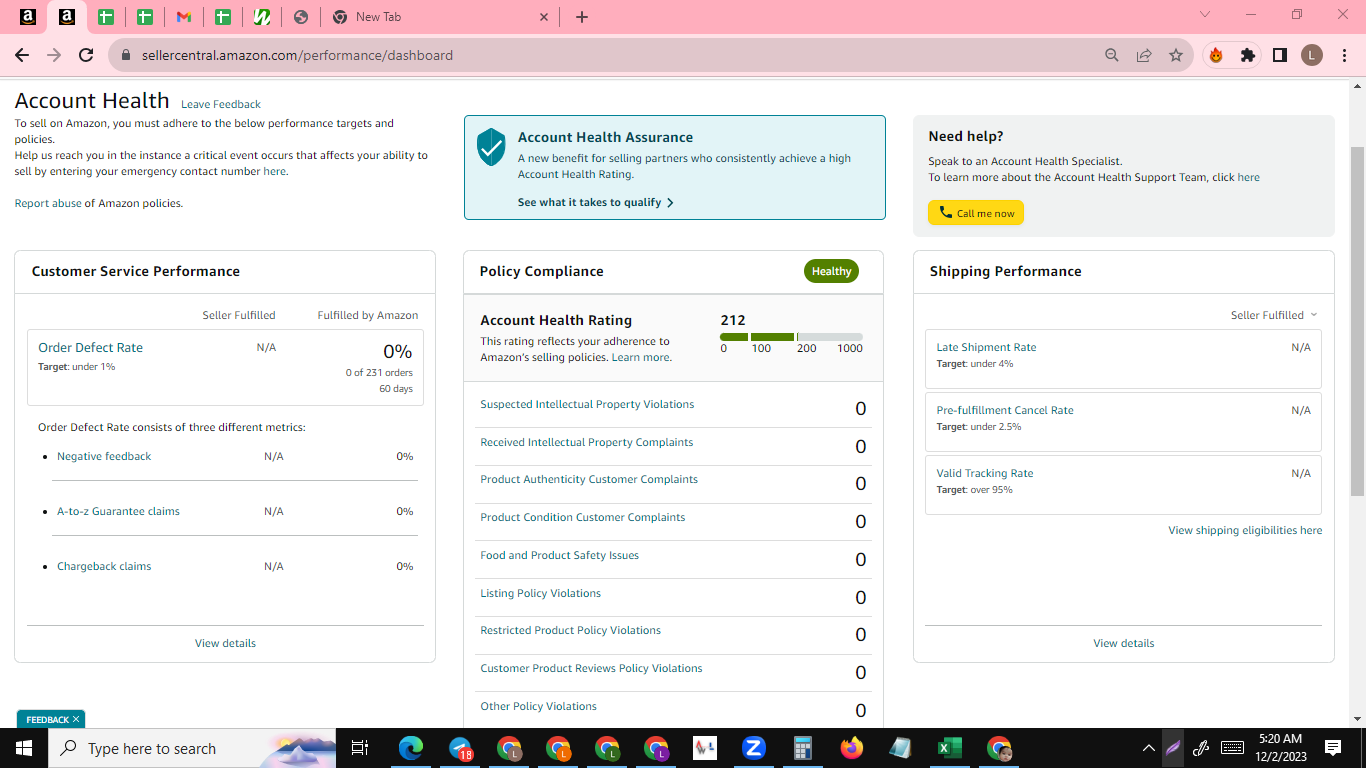The image size is (1366, 768).
Task: Click the Account Health Assurance shield icon
Action: click(491, 146)
